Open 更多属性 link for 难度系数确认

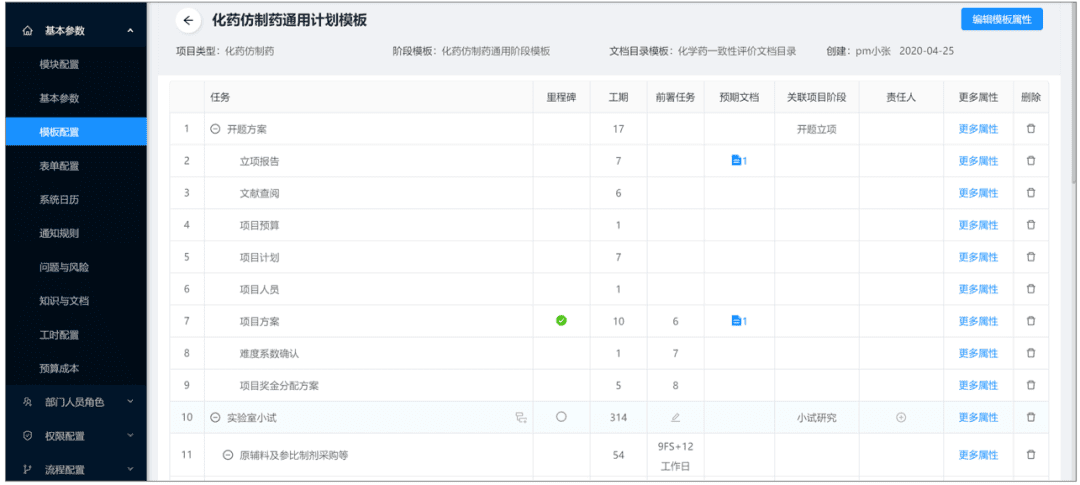[978, 353]
